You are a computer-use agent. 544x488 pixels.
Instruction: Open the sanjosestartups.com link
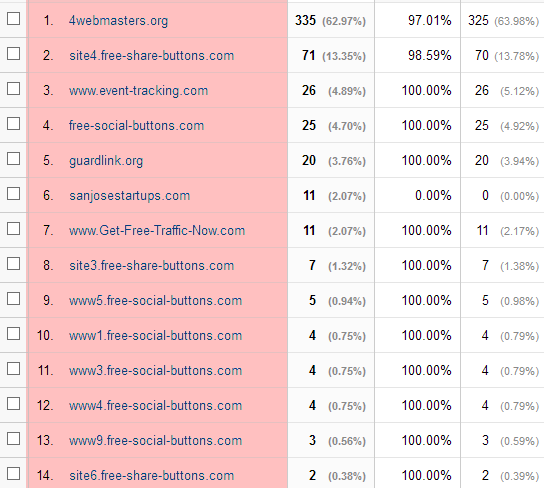129,196
